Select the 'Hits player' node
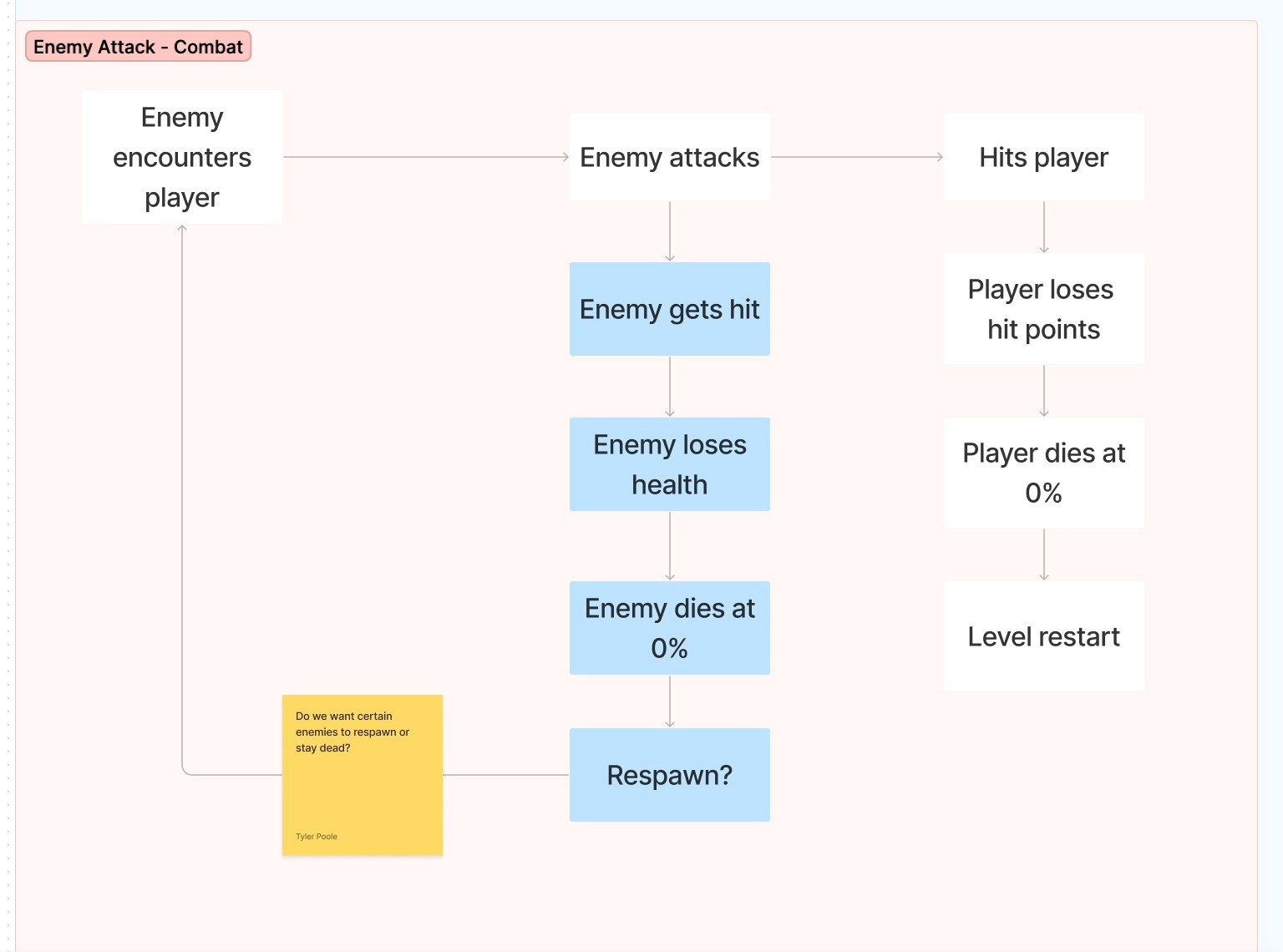The image size is (1283, 952). (1044, 157)
